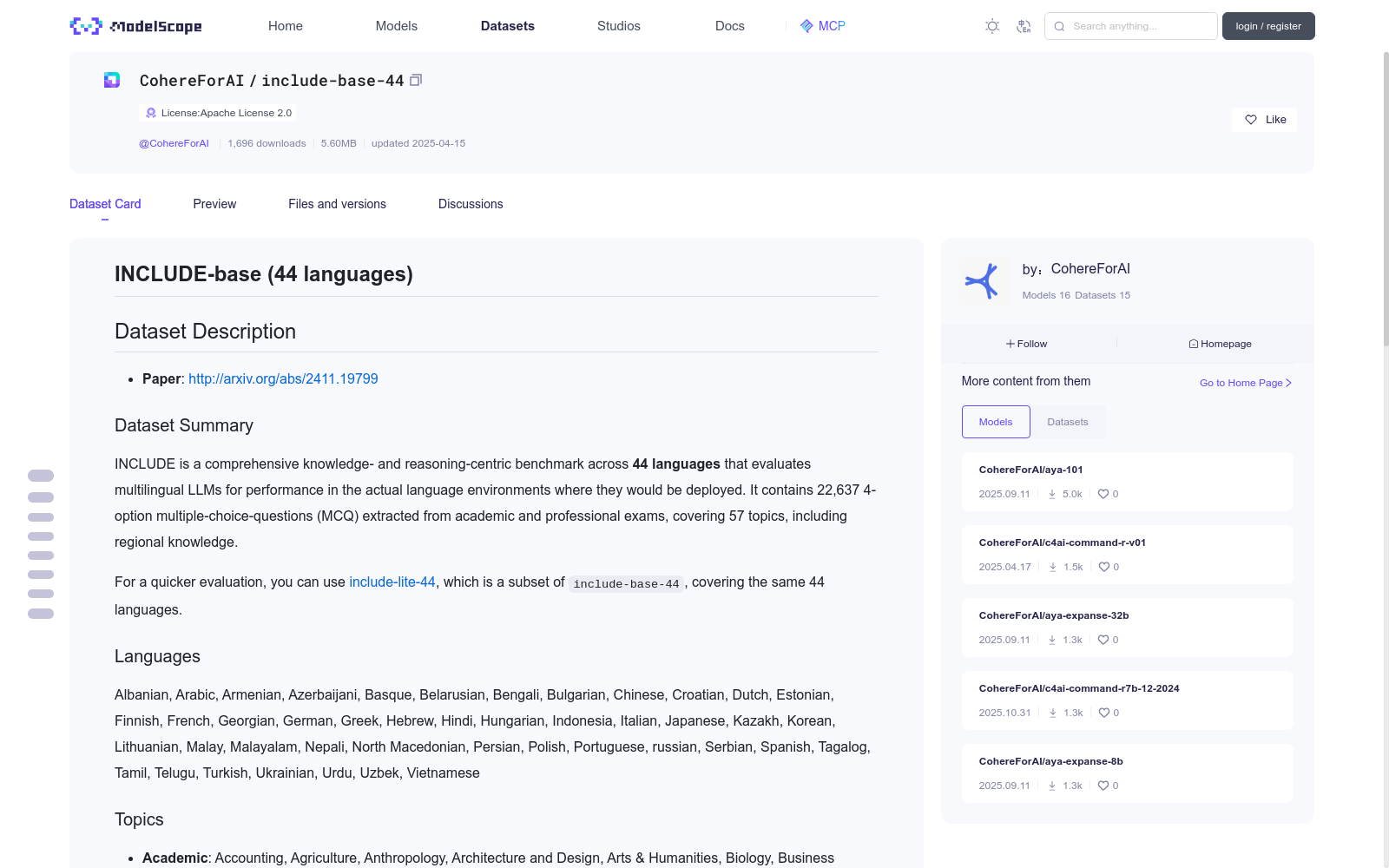Viewport: 1389px width, 868px height.
Task: Switch to the Preview tab
Action: point(214,204)
